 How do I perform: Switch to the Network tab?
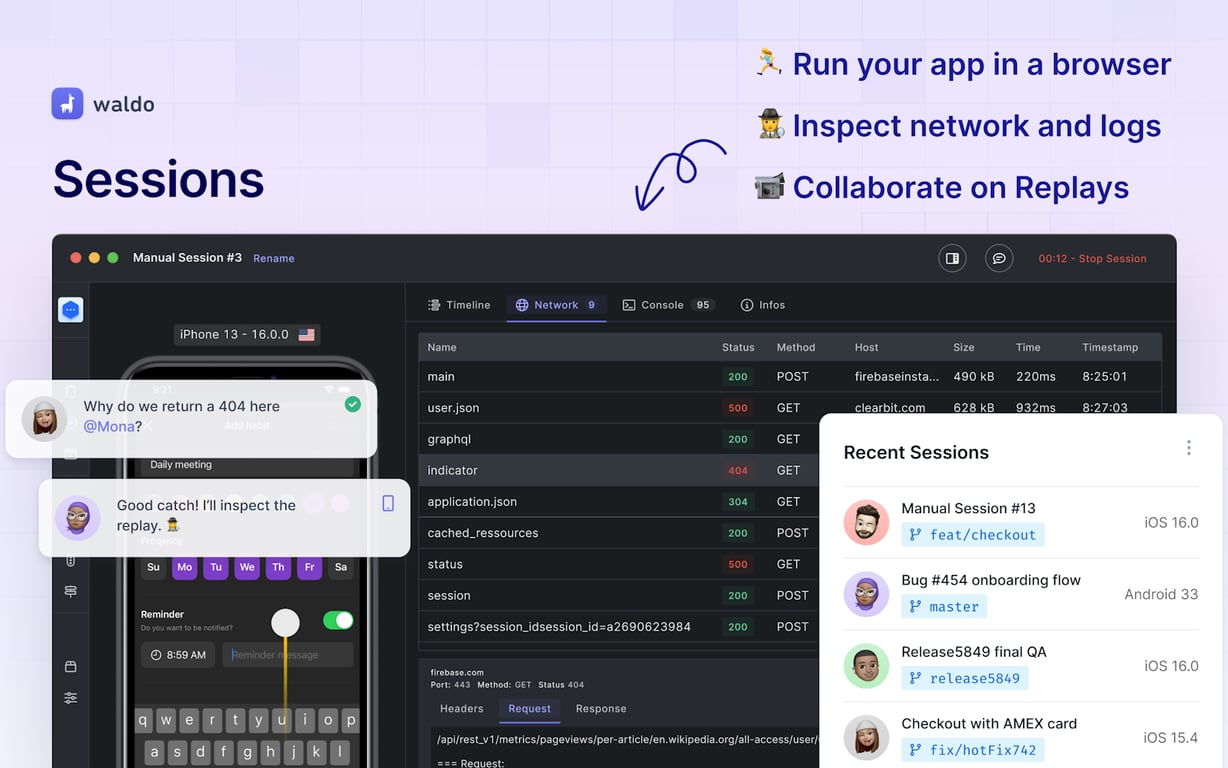(x=556, y=305)
